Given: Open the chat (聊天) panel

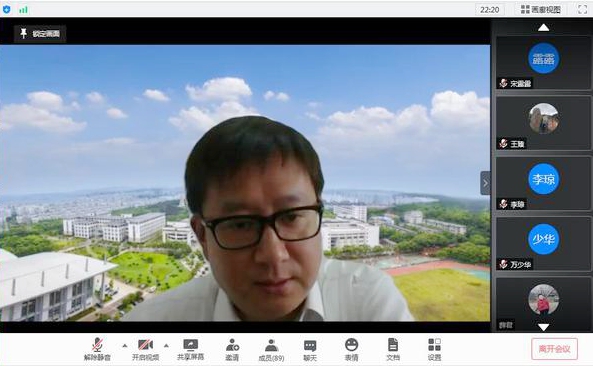Looking at the screenshot, I should click(x=310, y=350).
